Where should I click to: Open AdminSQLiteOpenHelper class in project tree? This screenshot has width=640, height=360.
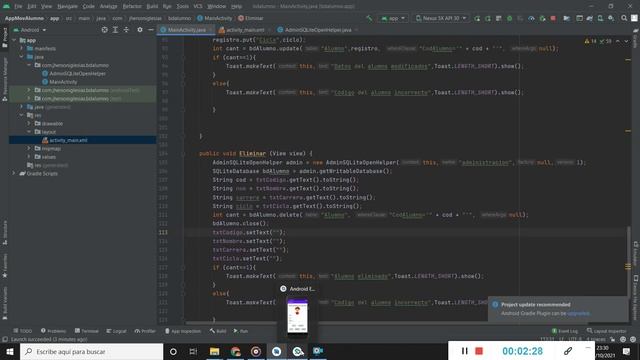click(74, 73)
